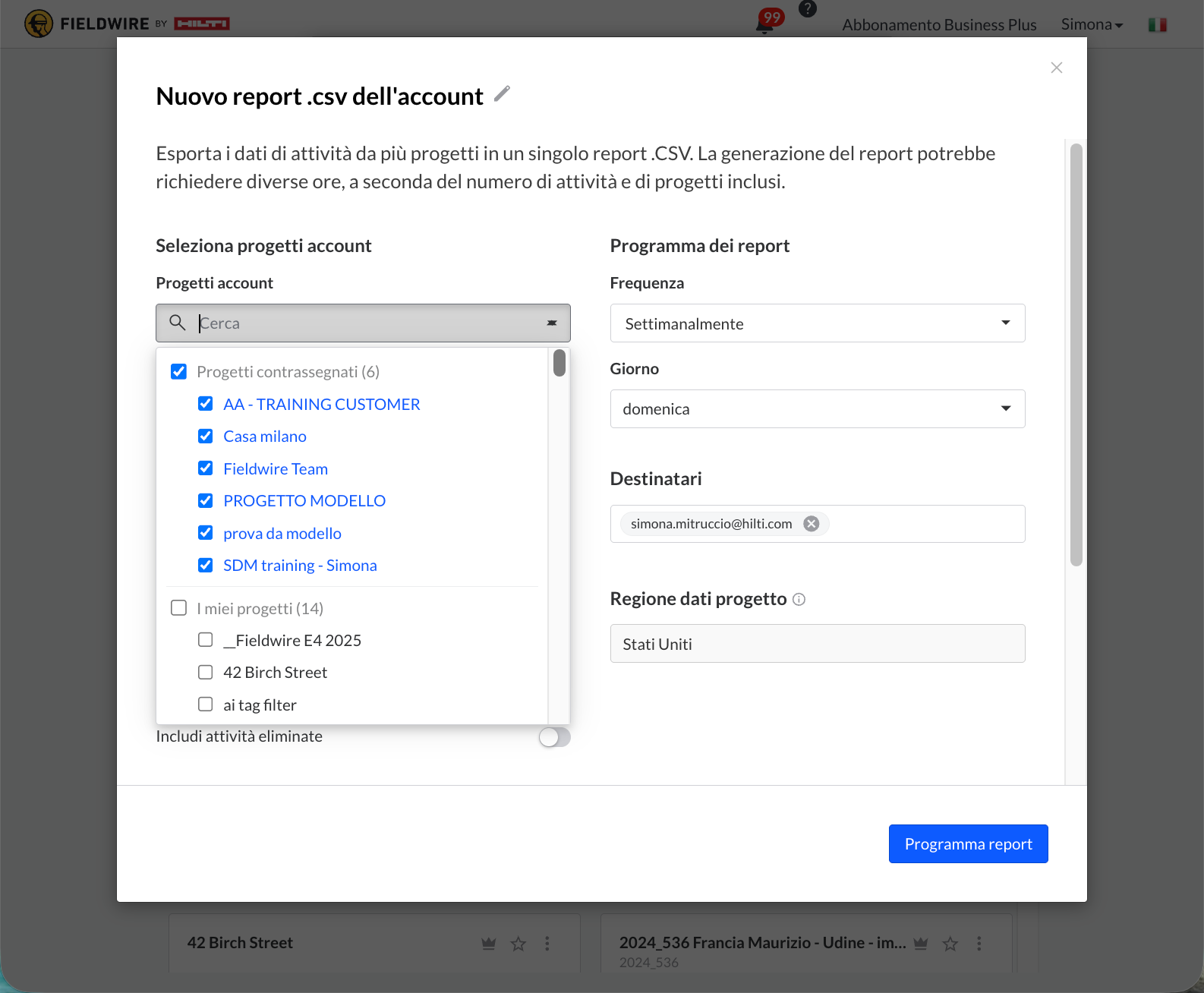This screenshot has width=1204, height=993.
Task: Click the Italian flag language icon
Action: pos(1157,25)
